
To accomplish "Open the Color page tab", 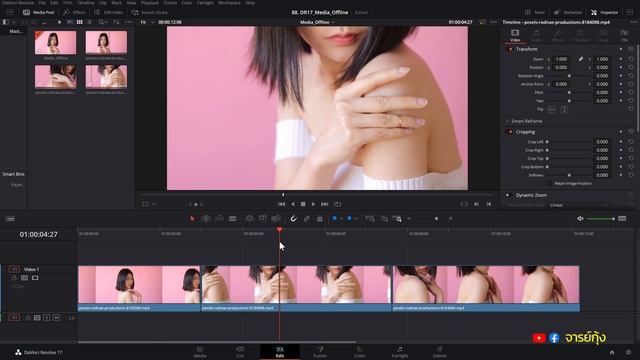I will [360, 352].
